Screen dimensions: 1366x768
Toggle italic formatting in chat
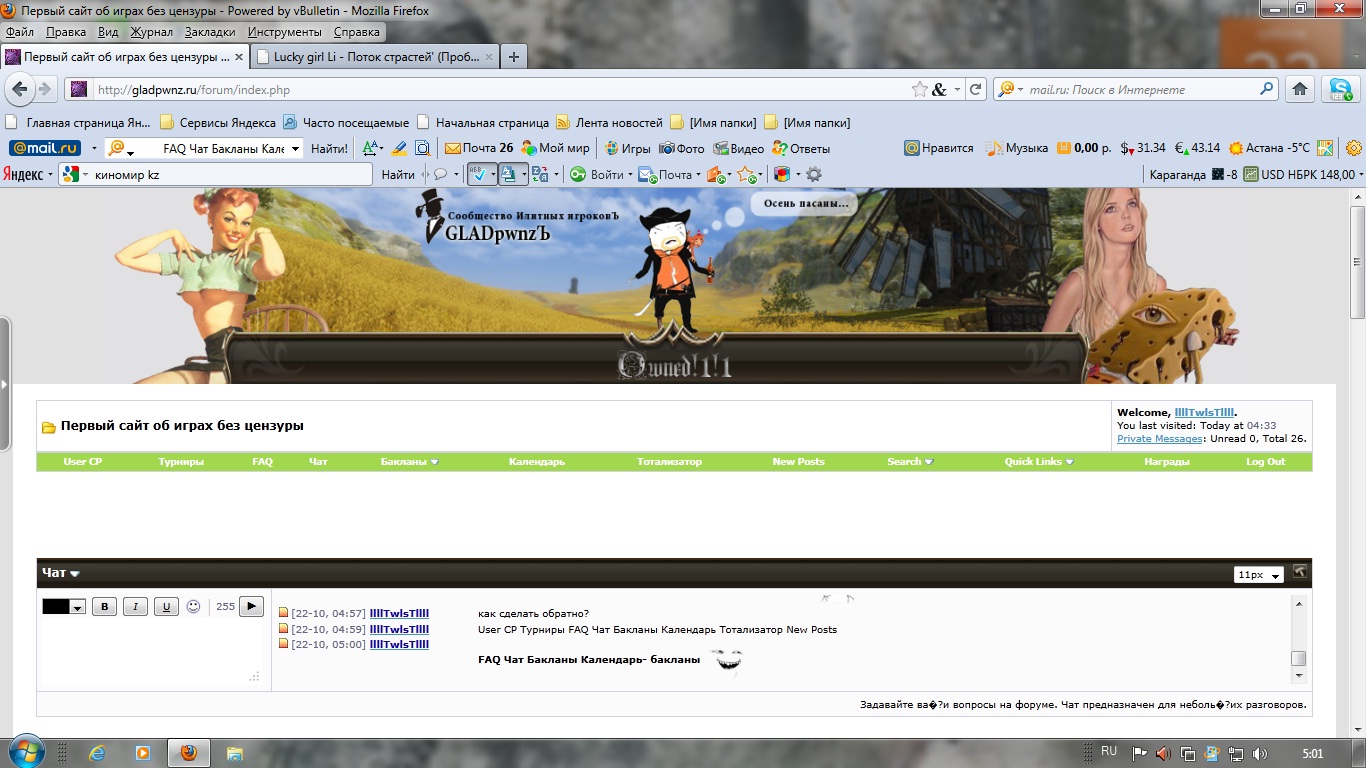click(x=135, y=606)
